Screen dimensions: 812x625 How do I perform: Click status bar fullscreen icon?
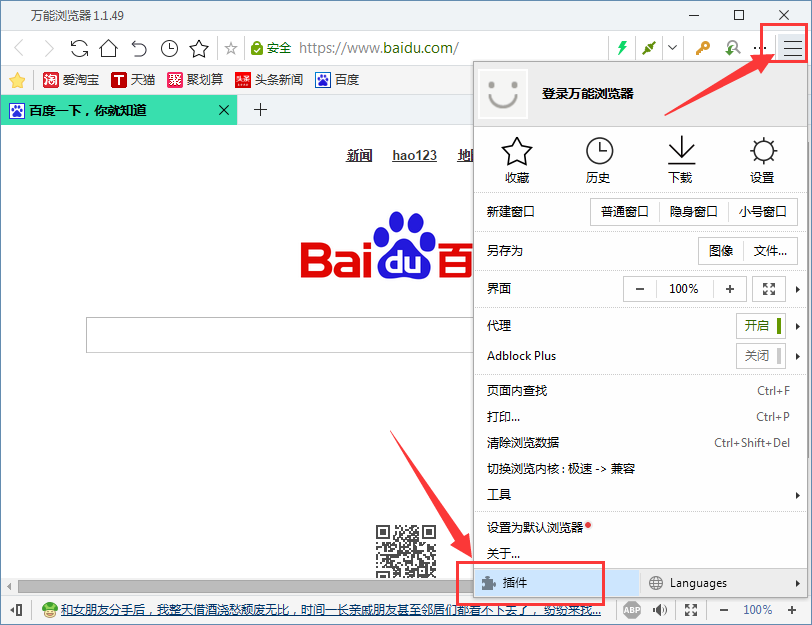(691, 610)
